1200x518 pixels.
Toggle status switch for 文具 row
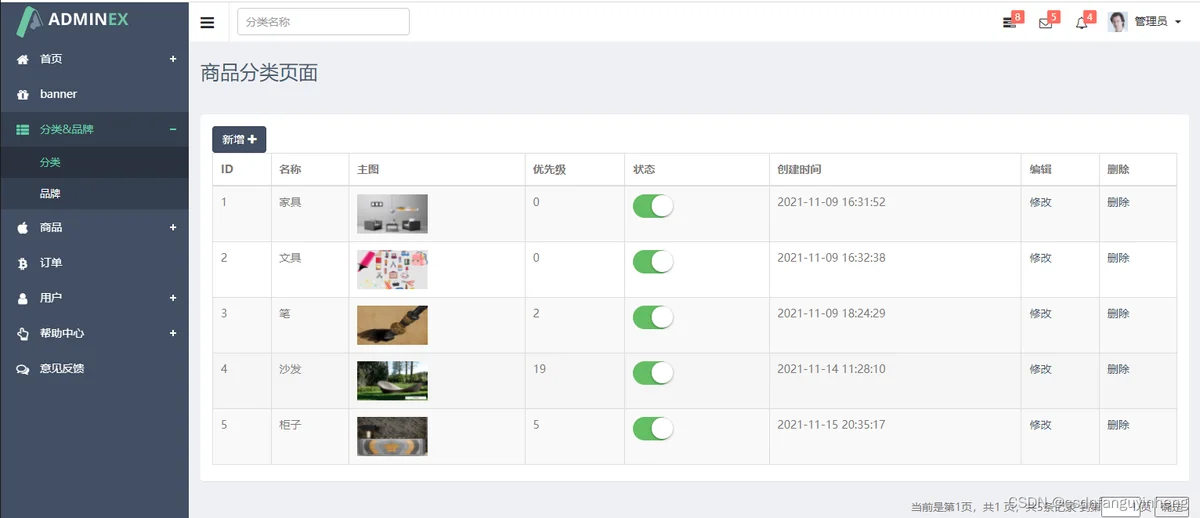(653, 262)
